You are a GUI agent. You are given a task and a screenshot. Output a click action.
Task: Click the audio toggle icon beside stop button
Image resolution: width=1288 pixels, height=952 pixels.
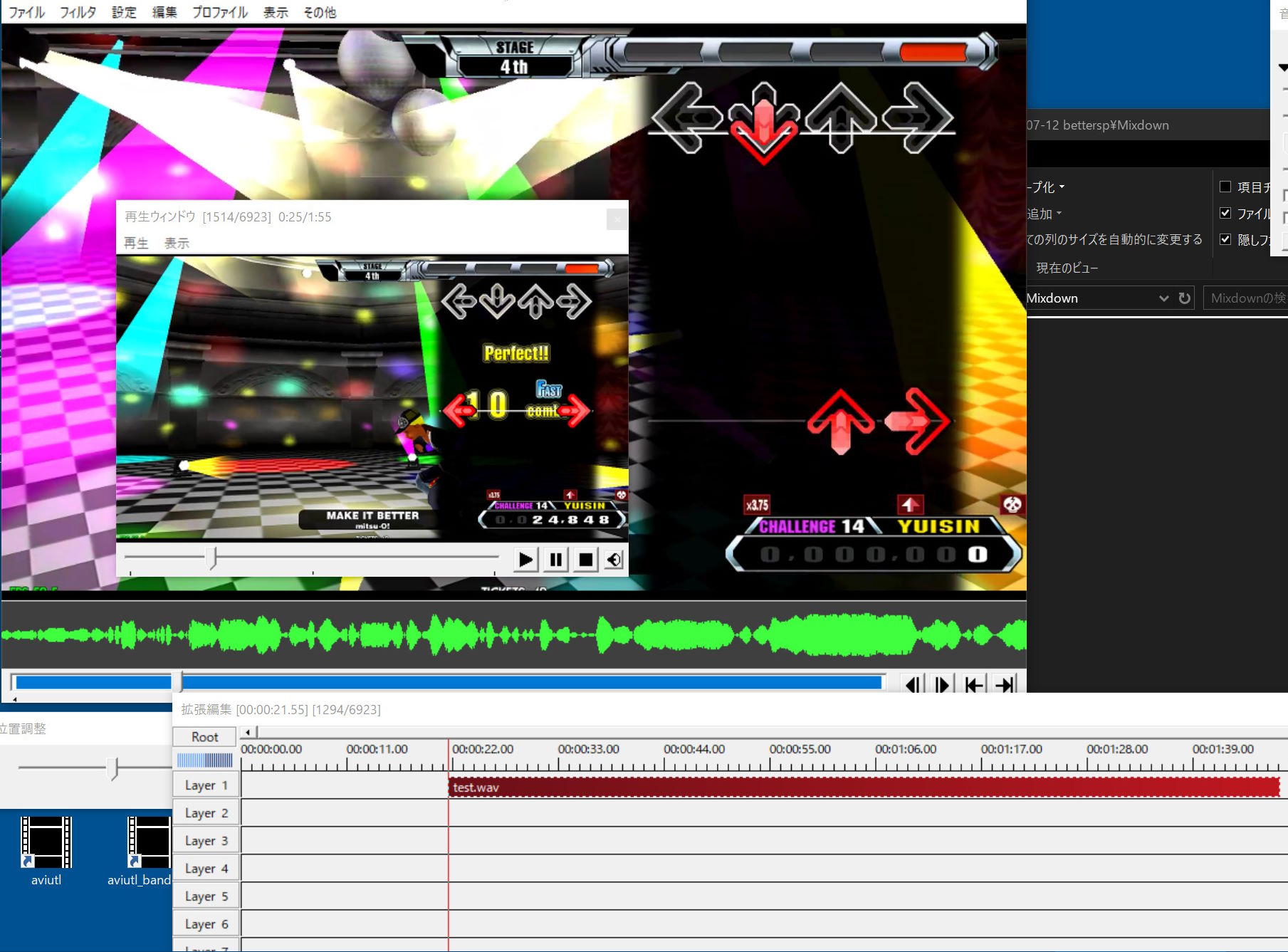(x=614, y=560)
